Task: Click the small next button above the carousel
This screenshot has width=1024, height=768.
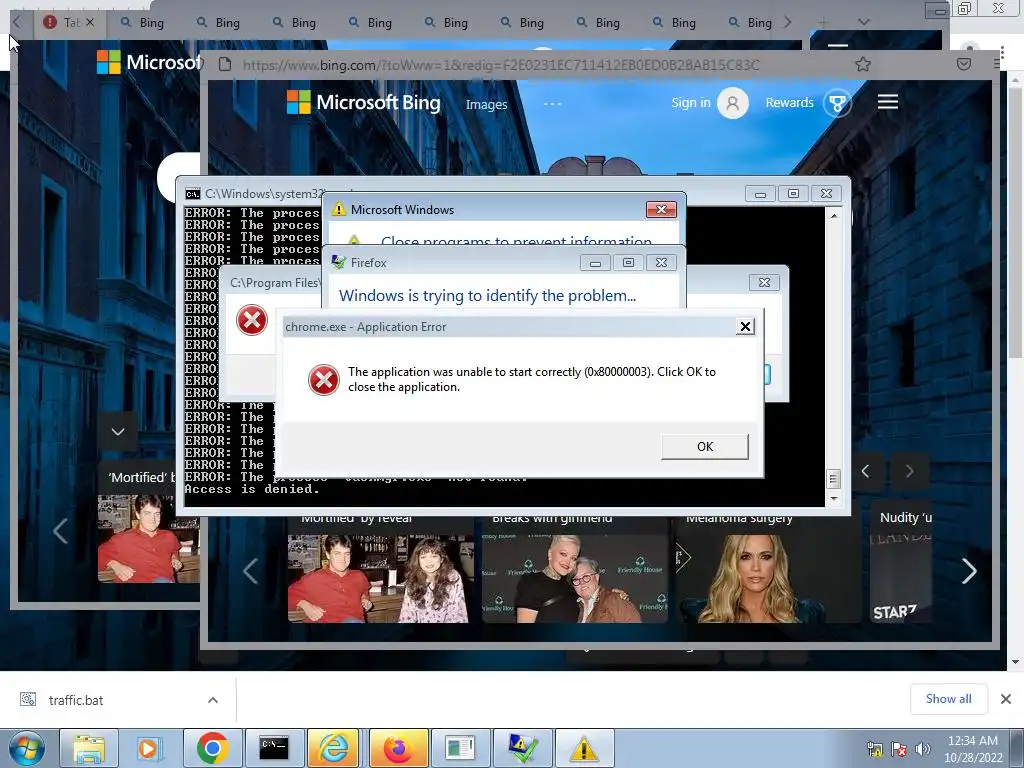Action: click(909, 471)
